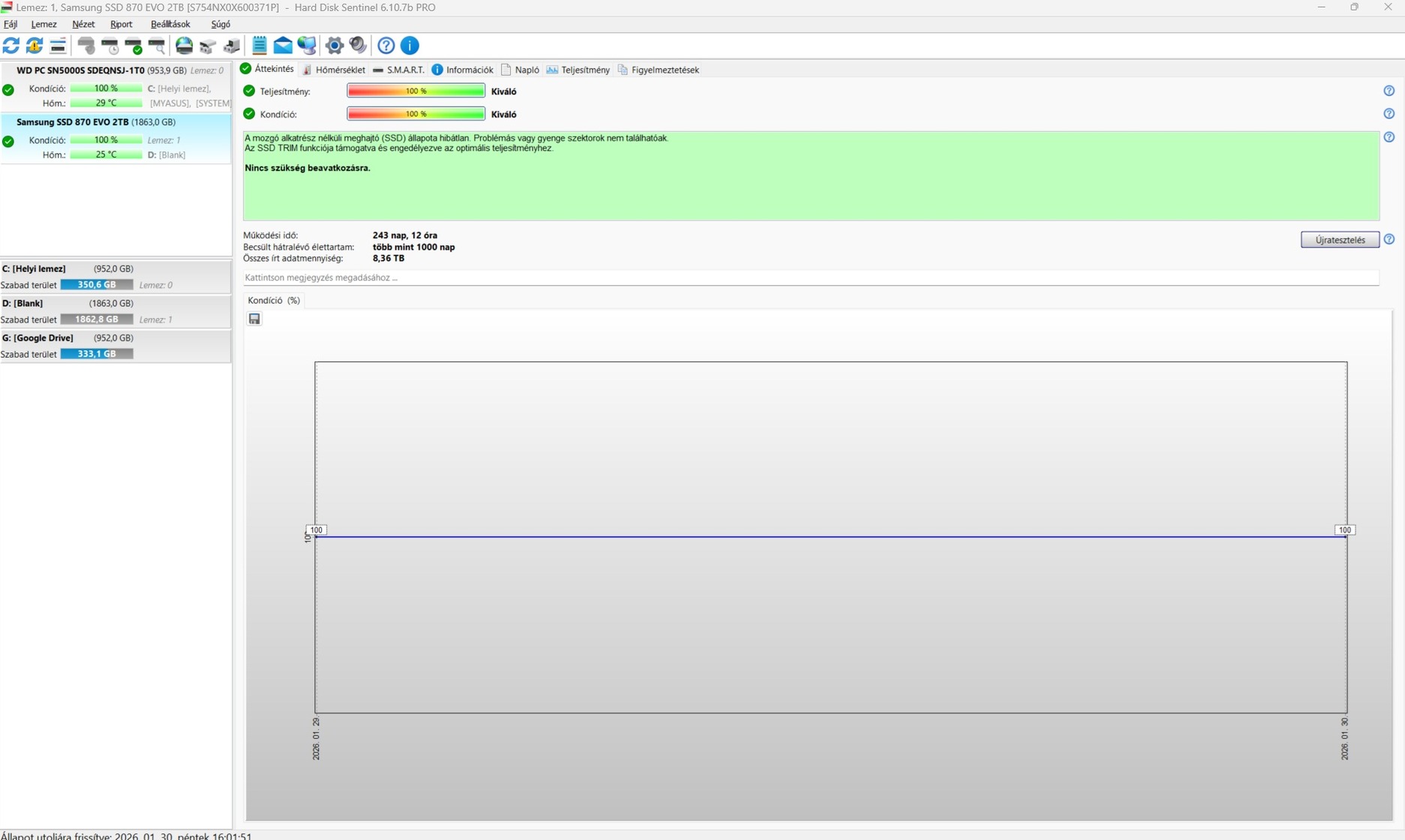Screen dimensions: 1405x840
Task: Switch to the Információk tab
Action: point(463,70)
